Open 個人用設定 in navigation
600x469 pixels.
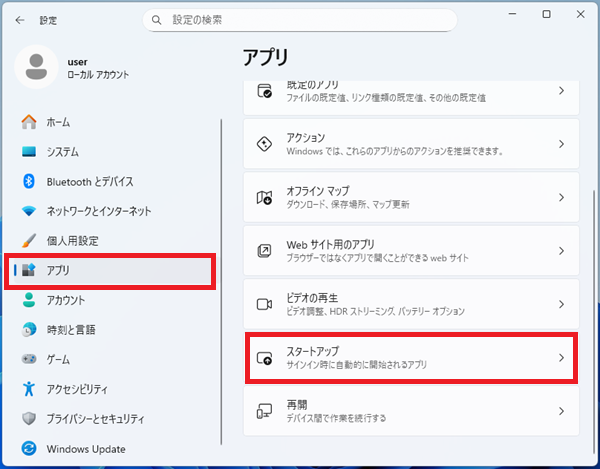(x=72, y=241)
